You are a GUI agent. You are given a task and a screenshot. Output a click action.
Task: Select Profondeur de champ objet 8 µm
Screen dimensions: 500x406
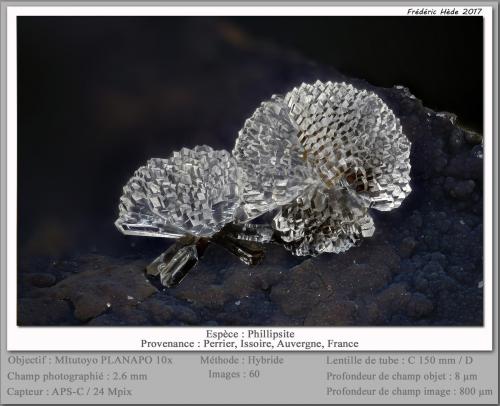[x=402, y=376]
